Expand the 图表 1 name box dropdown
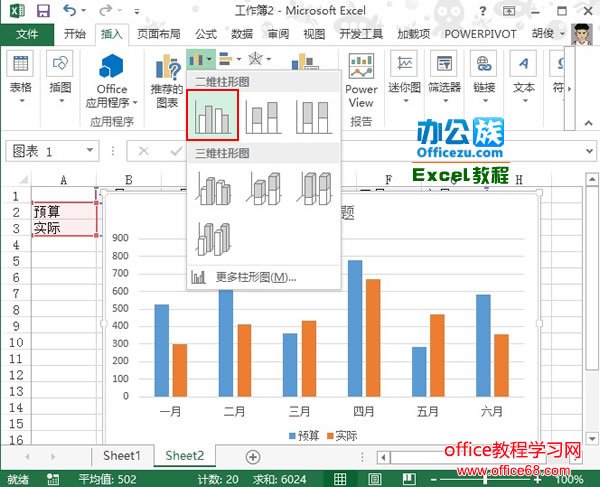 click(90, 150)
